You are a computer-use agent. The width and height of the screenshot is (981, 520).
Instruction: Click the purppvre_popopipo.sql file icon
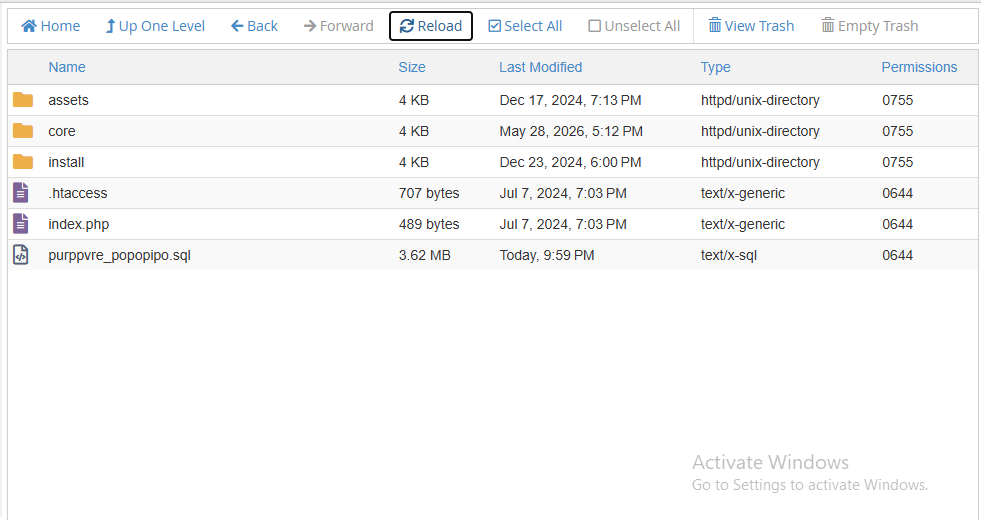point(21,255)
